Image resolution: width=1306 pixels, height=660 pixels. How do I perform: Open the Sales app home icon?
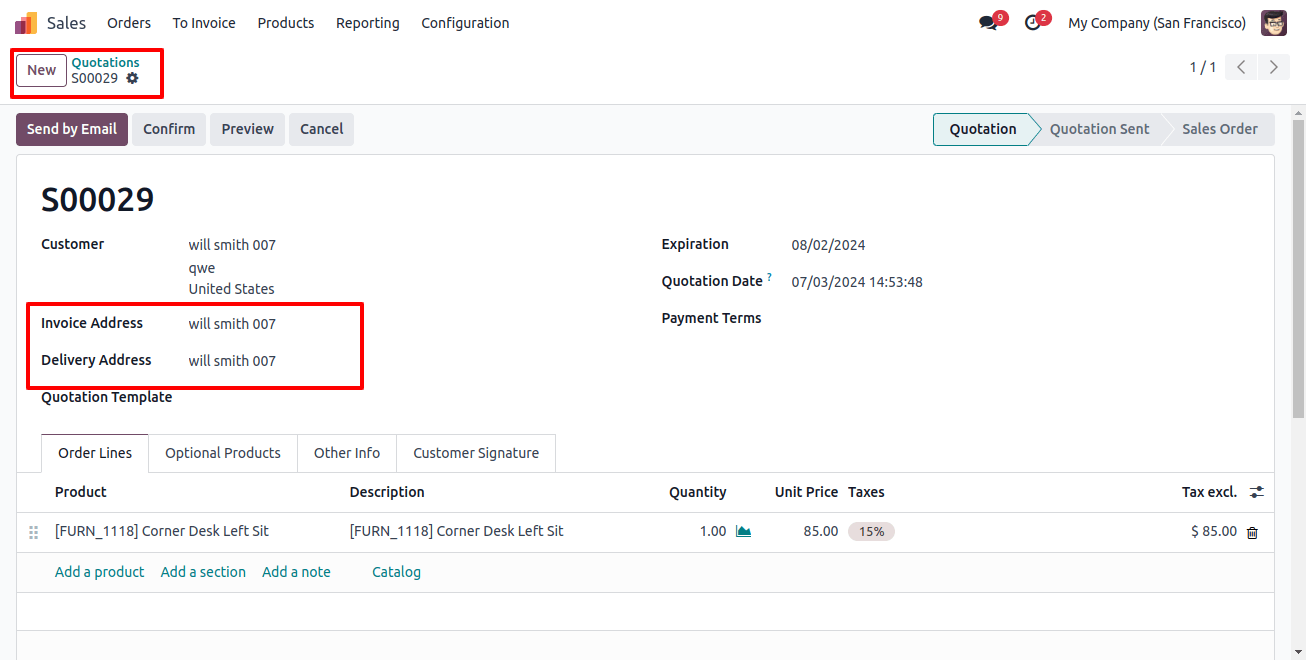click(26, 23)
